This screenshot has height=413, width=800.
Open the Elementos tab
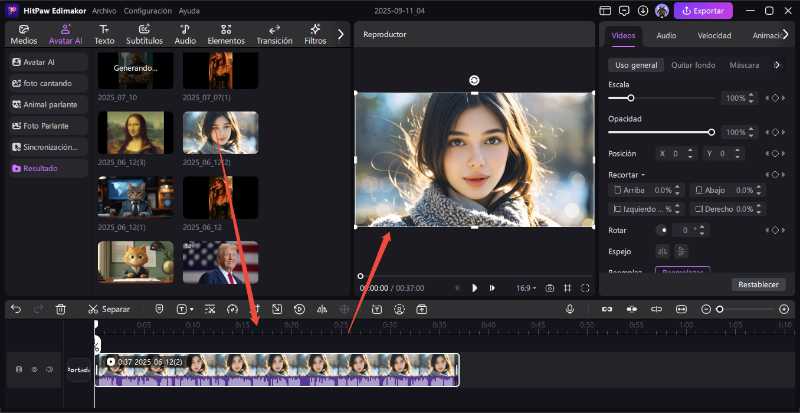(x=226, y=35)
